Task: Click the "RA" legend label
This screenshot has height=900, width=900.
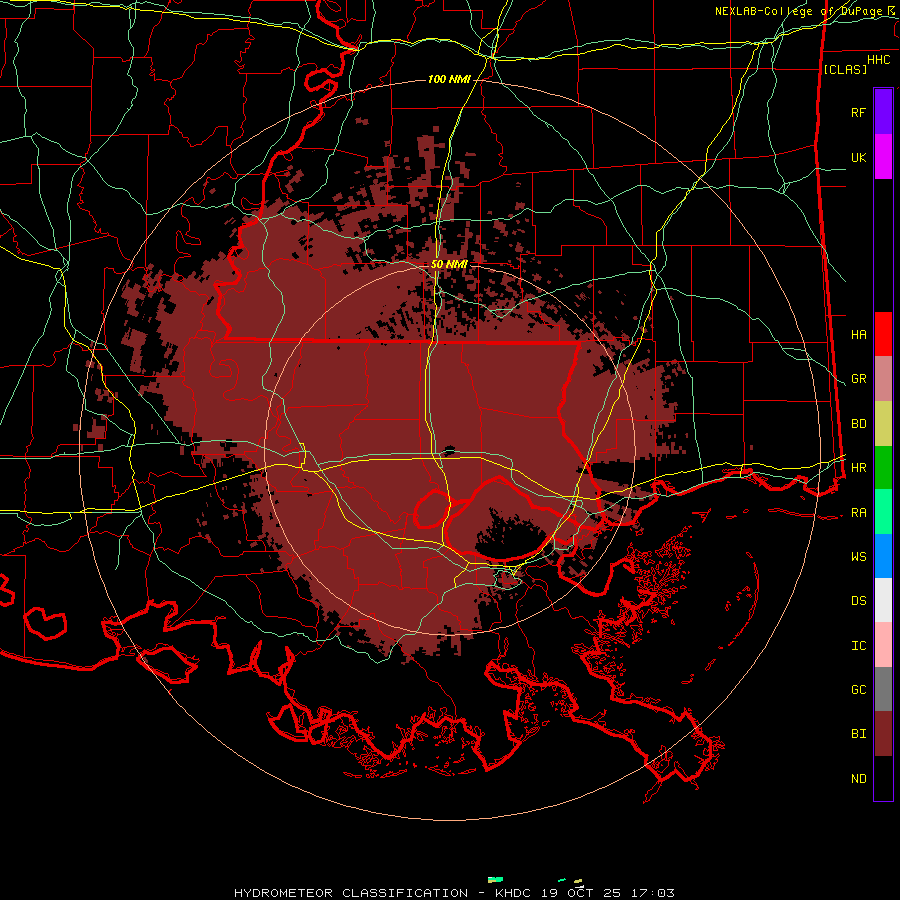Action: [x=858, y=513]
